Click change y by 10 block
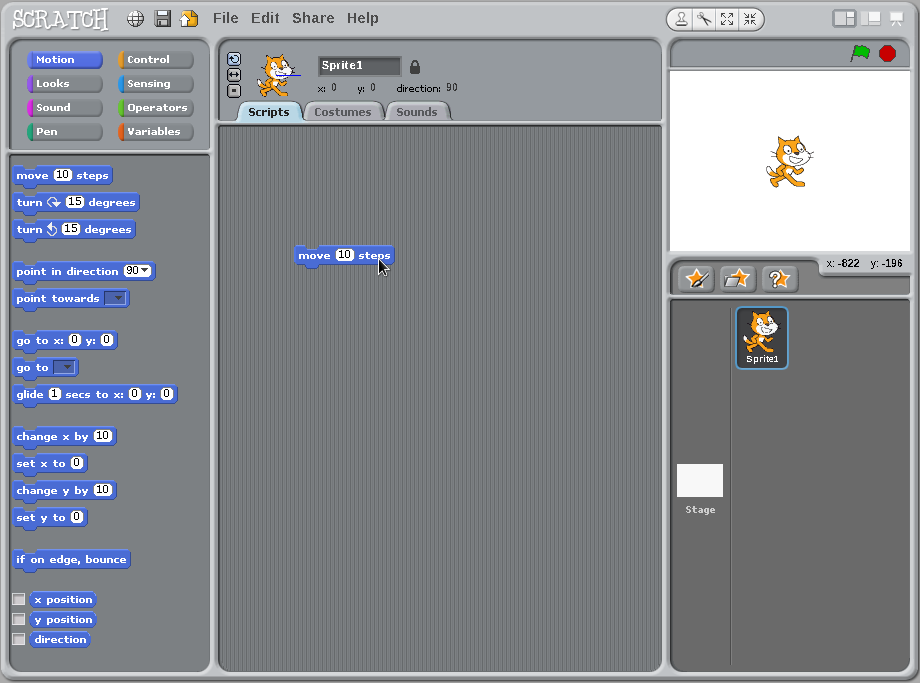Image resolution: width=920 pixels, height=683 pixels. pyautogui.click(x=65, y=490)
